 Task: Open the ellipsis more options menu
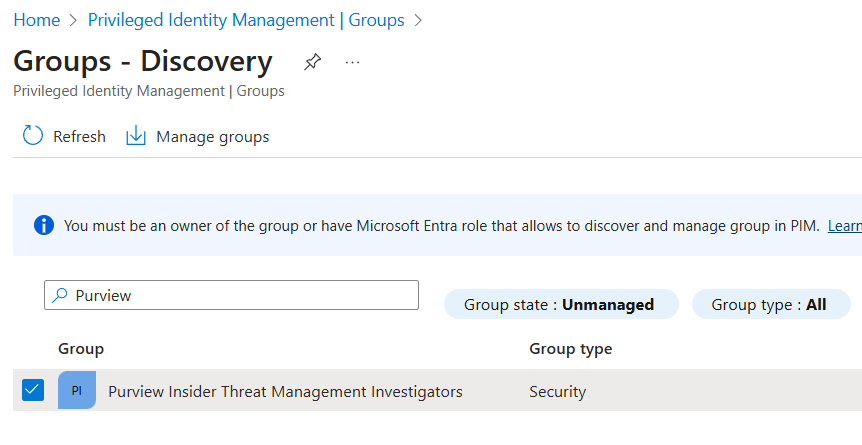point(352,62)
